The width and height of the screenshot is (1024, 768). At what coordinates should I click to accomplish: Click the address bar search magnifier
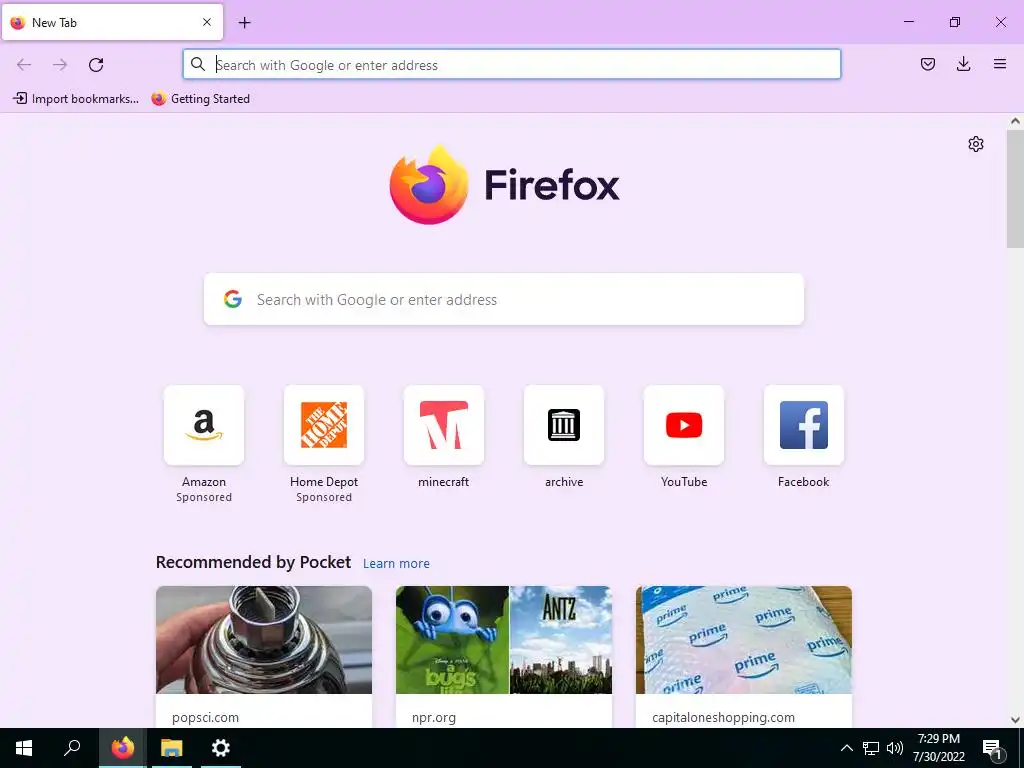198,64
